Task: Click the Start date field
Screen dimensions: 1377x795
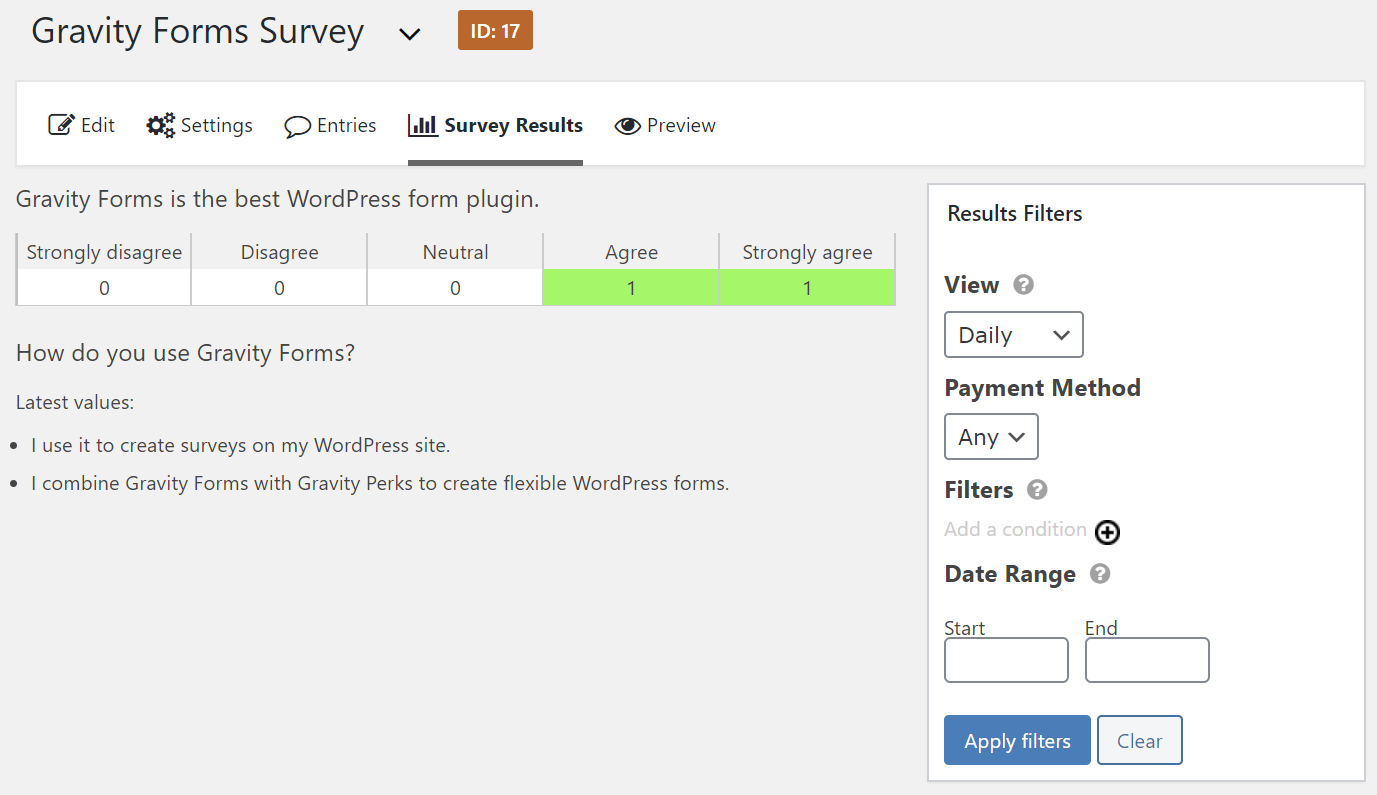Action: 1005,660
